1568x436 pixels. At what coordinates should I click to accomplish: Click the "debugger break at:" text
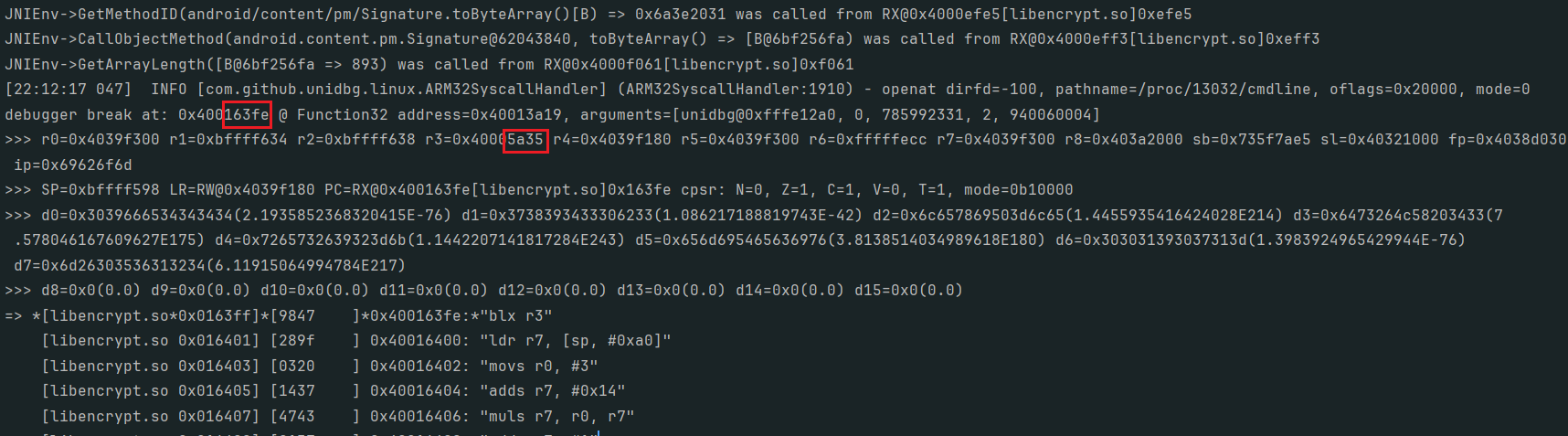pyautogui.click(x=87, y=115)
